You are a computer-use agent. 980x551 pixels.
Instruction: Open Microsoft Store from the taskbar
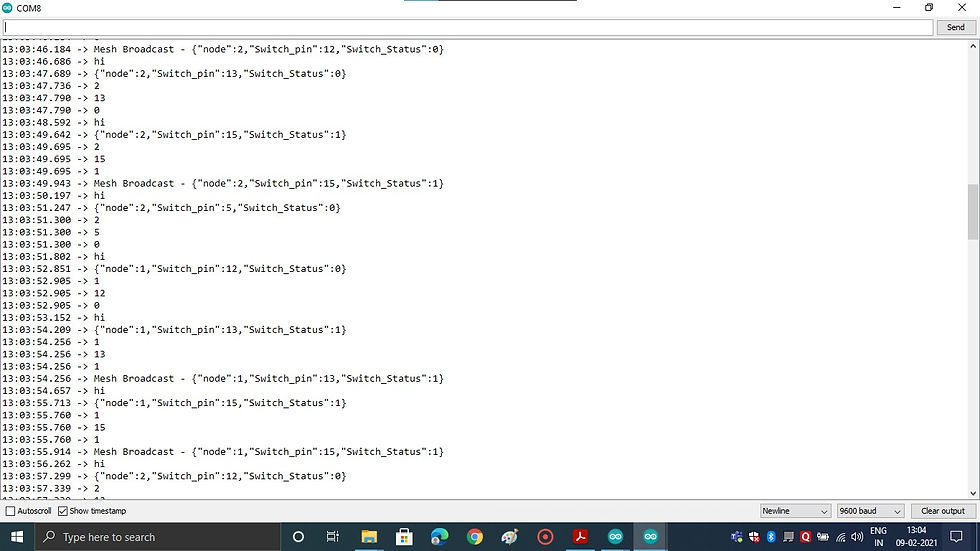[404, 537]
